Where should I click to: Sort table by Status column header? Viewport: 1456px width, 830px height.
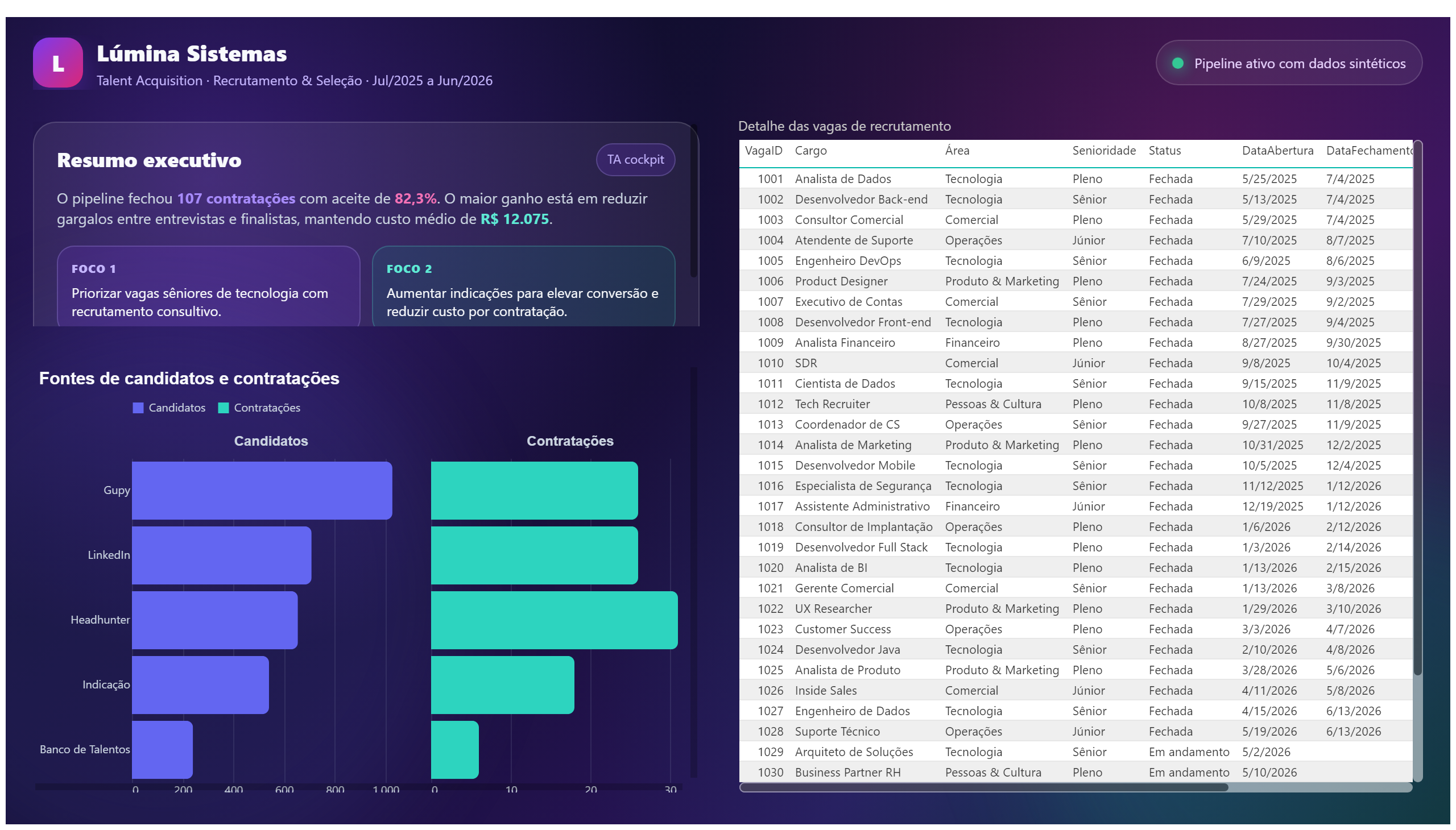coord(1164,151)
